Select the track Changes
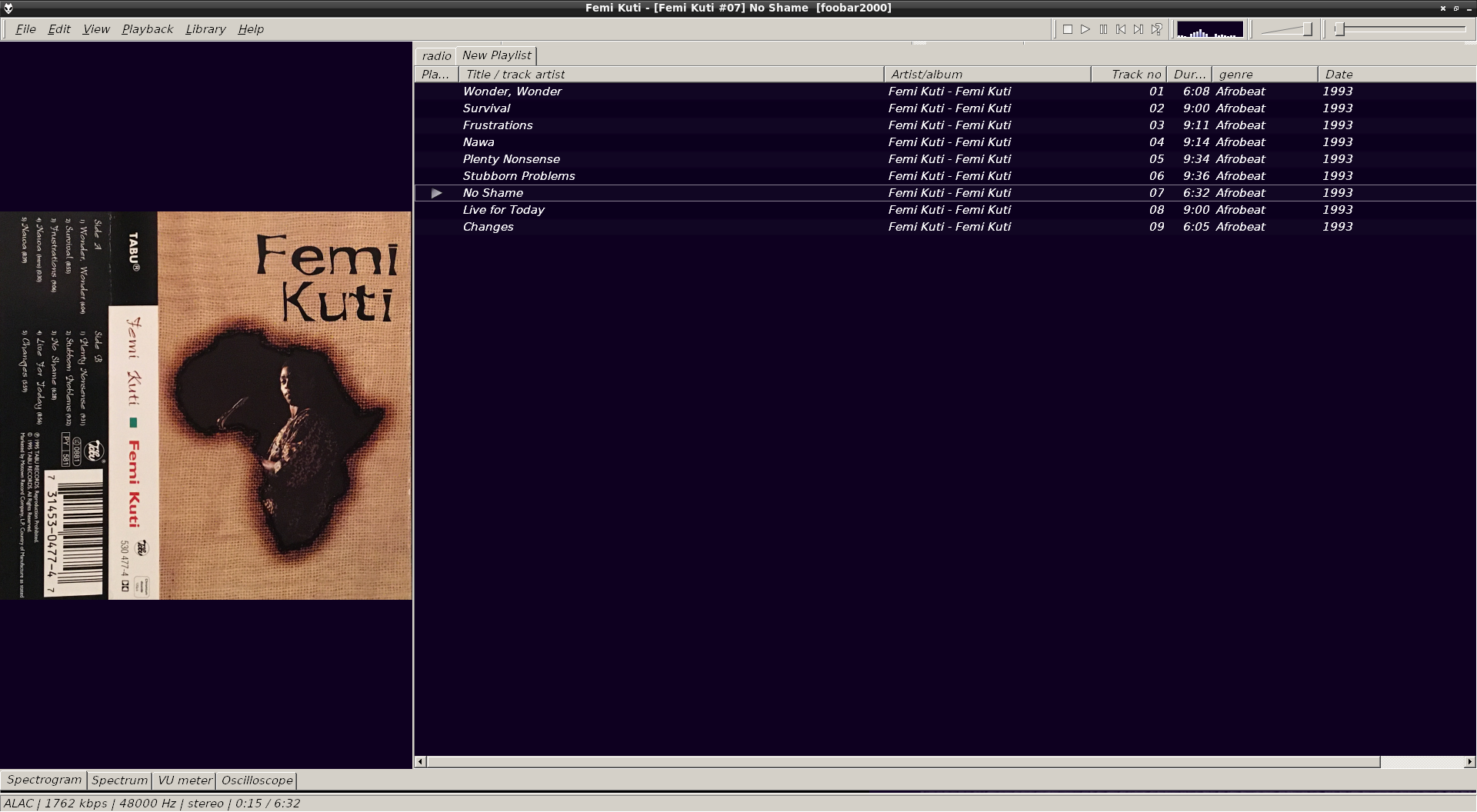 tap(945, 227)
